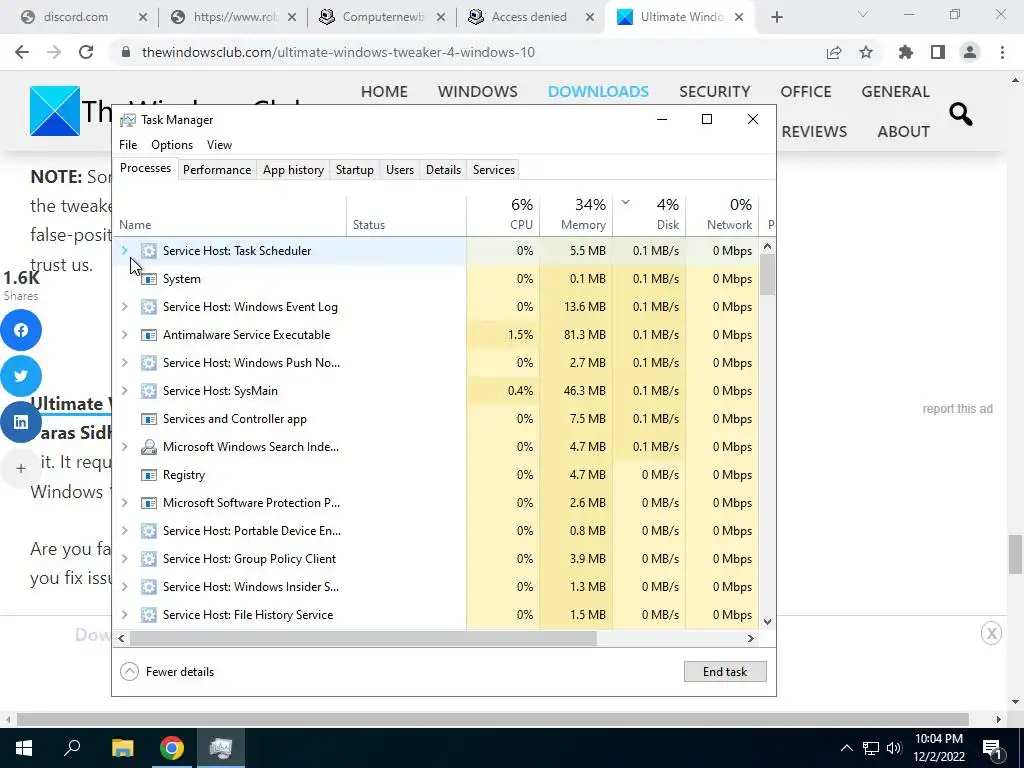Click the Service Host: File History Service icon

point(149,615)
